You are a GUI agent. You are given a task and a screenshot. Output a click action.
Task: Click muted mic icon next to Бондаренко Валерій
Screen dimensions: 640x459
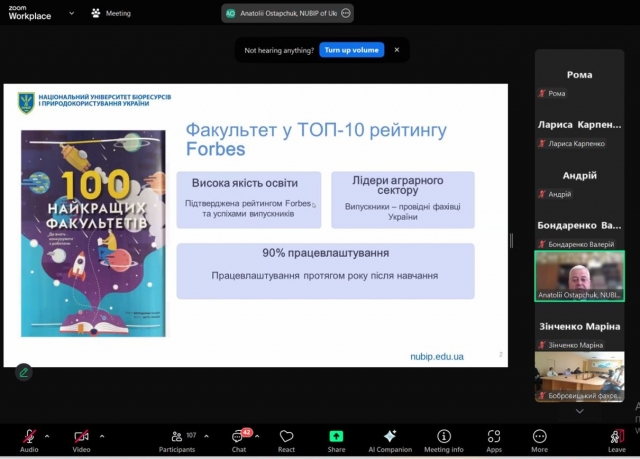542,244
